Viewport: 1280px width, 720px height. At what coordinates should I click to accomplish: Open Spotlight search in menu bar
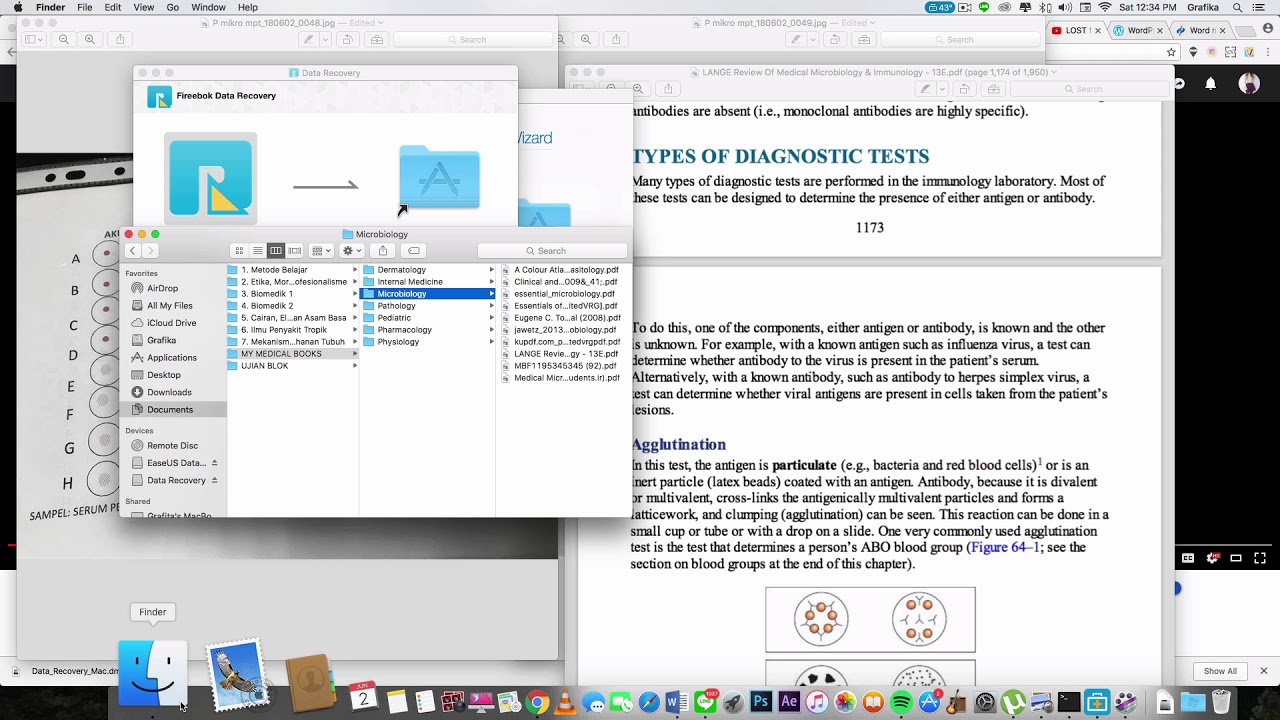[x=1238, y=7]
